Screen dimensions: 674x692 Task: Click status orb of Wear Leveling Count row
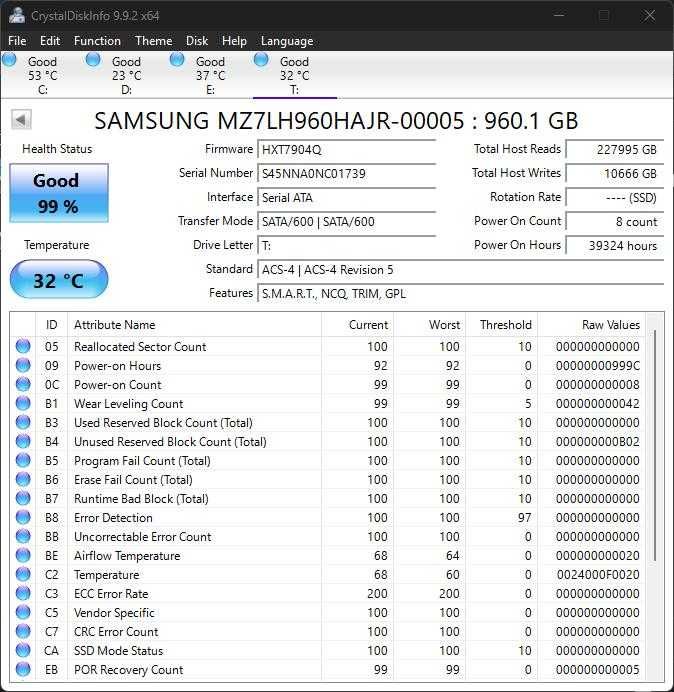[23, 403]
